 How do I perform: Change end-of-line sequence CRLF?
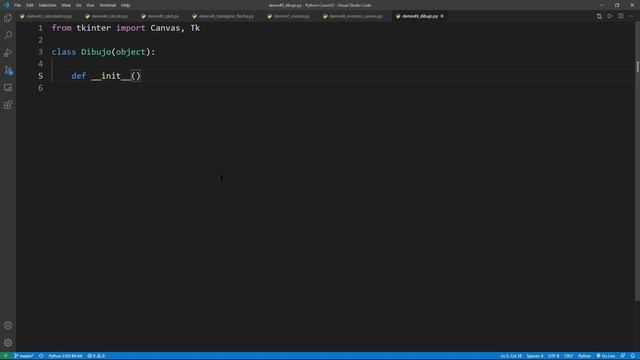569,356
